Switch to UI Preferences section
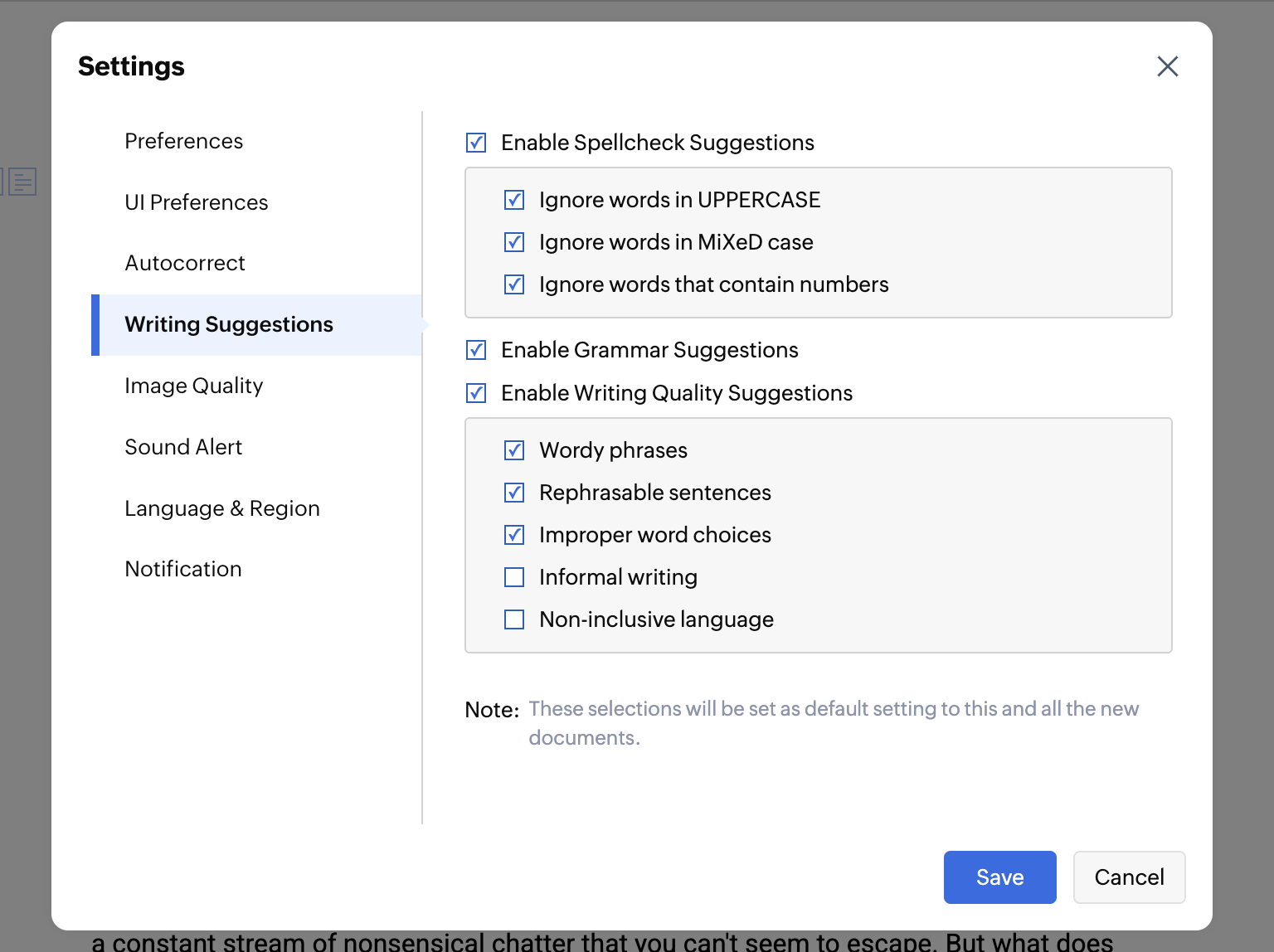 [x=196, y=202]
